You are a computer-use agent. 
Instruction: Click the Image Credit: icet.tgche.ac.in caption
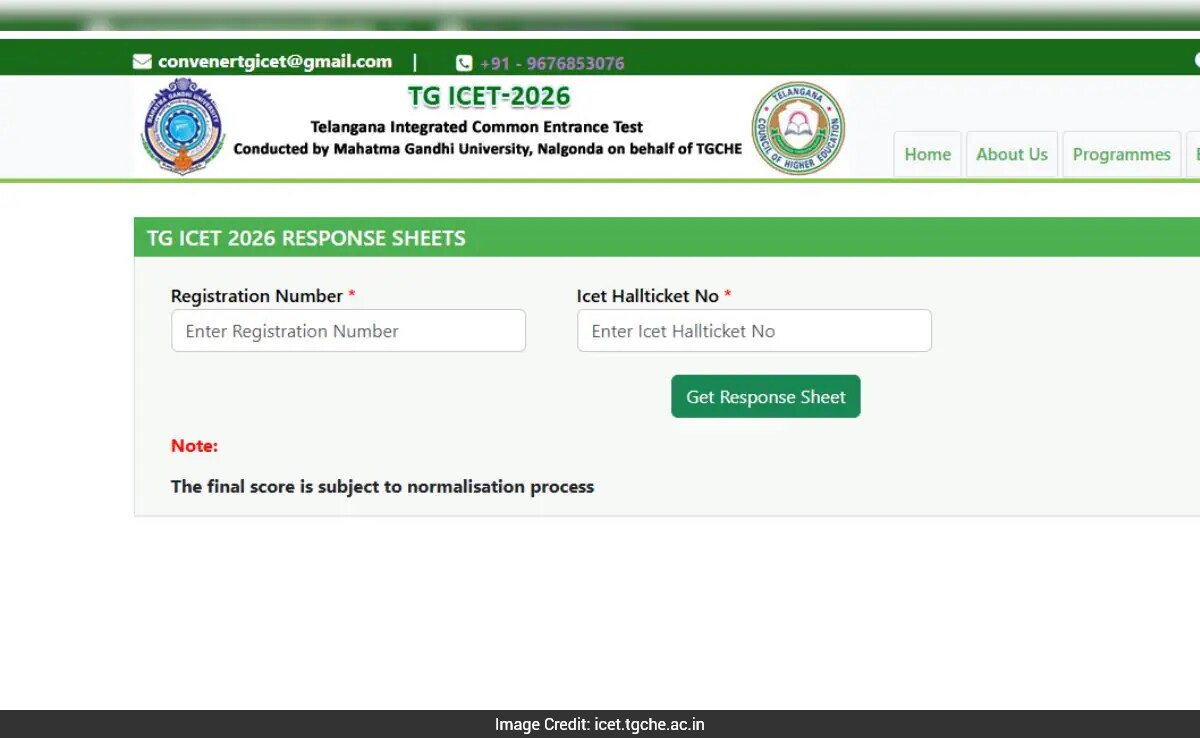click(600, 724)
